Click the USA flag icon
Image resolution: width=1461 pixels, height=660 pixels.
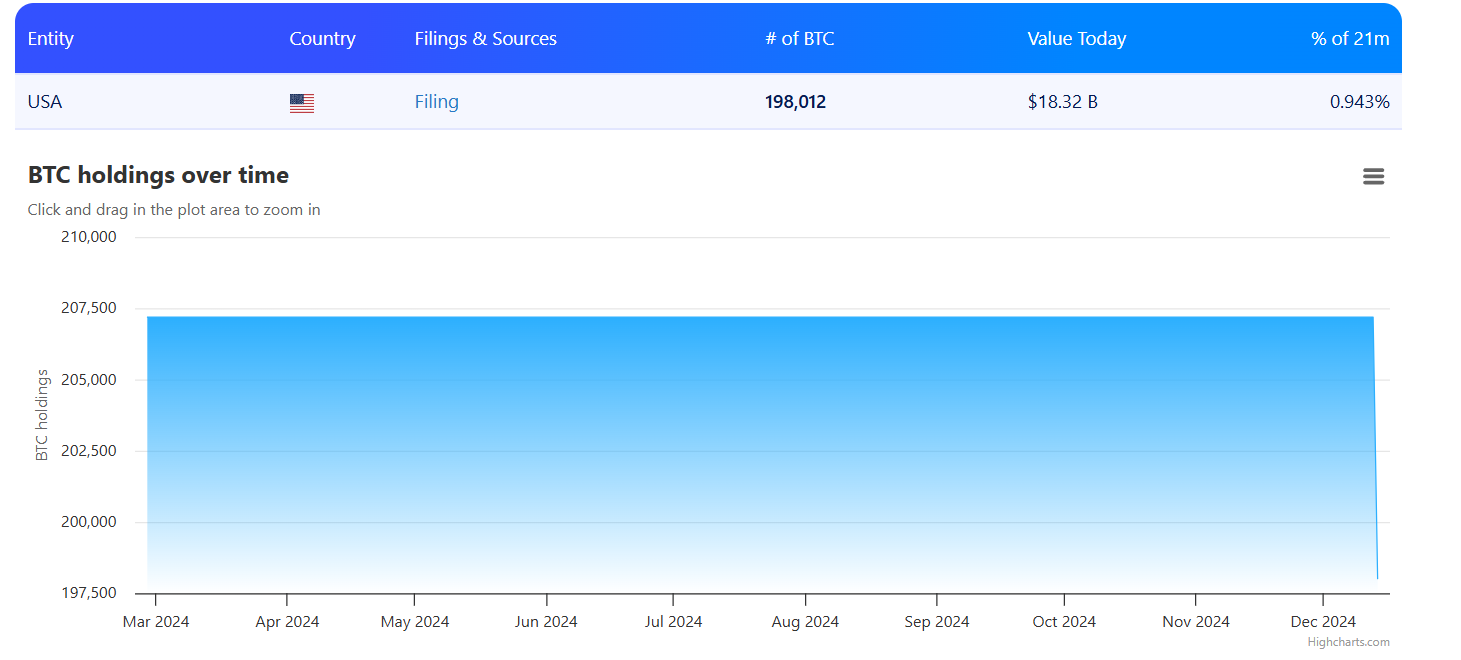[x=302, y=103]
